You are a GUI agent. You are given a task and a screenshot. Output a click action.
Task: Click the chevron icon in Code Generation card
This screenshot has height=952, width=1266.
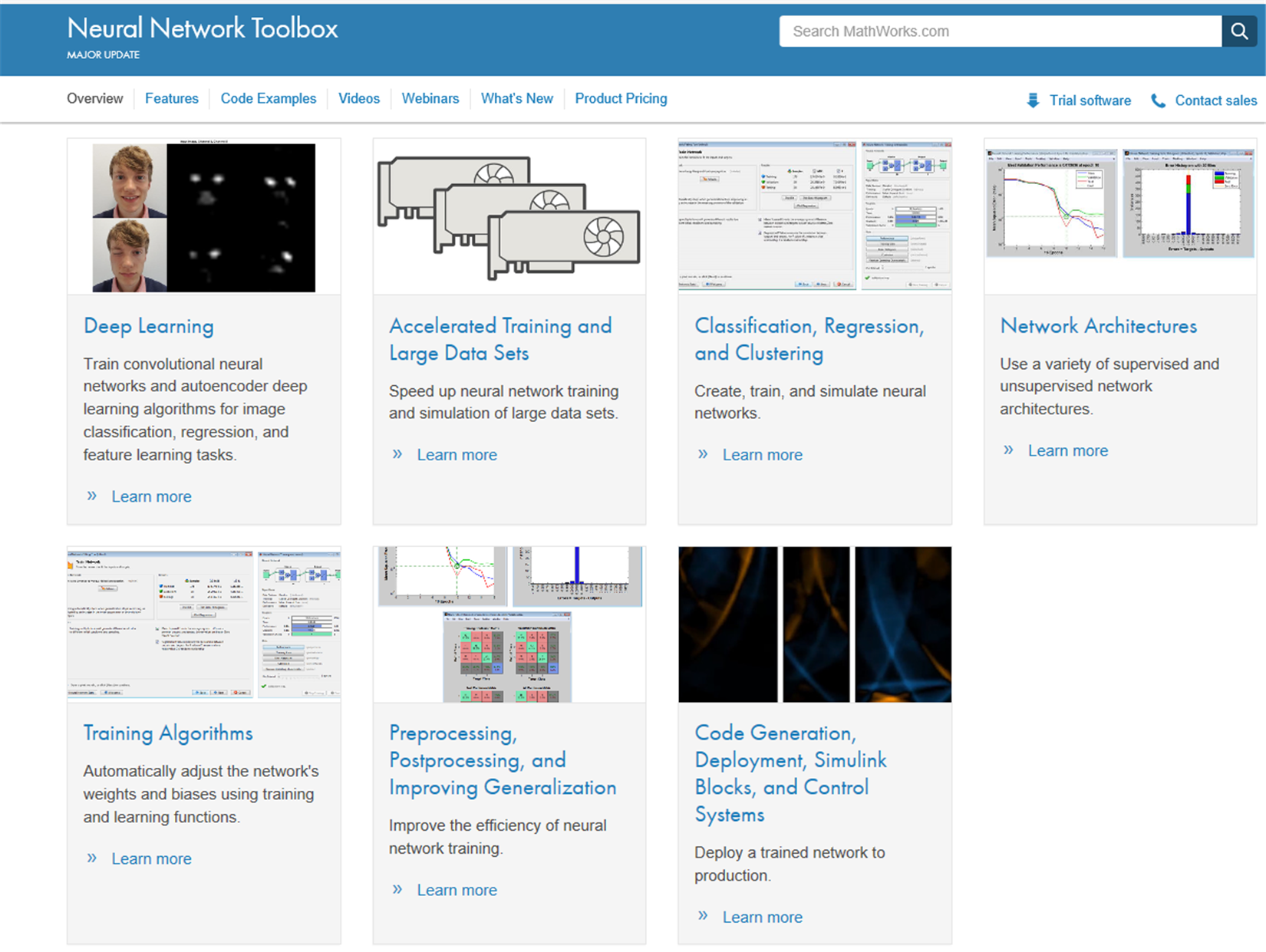pyautogui.click(x=703, y=916)
